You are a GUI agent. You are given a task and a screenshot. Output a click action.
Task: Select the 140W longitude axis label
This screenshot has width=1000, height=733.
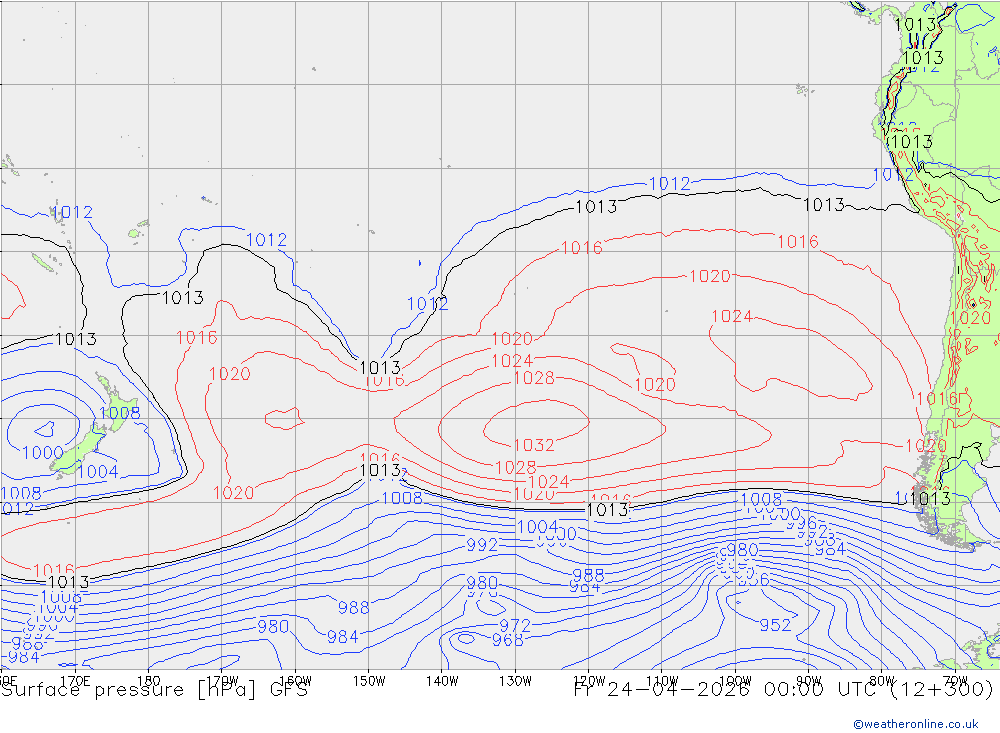(441, 680)
